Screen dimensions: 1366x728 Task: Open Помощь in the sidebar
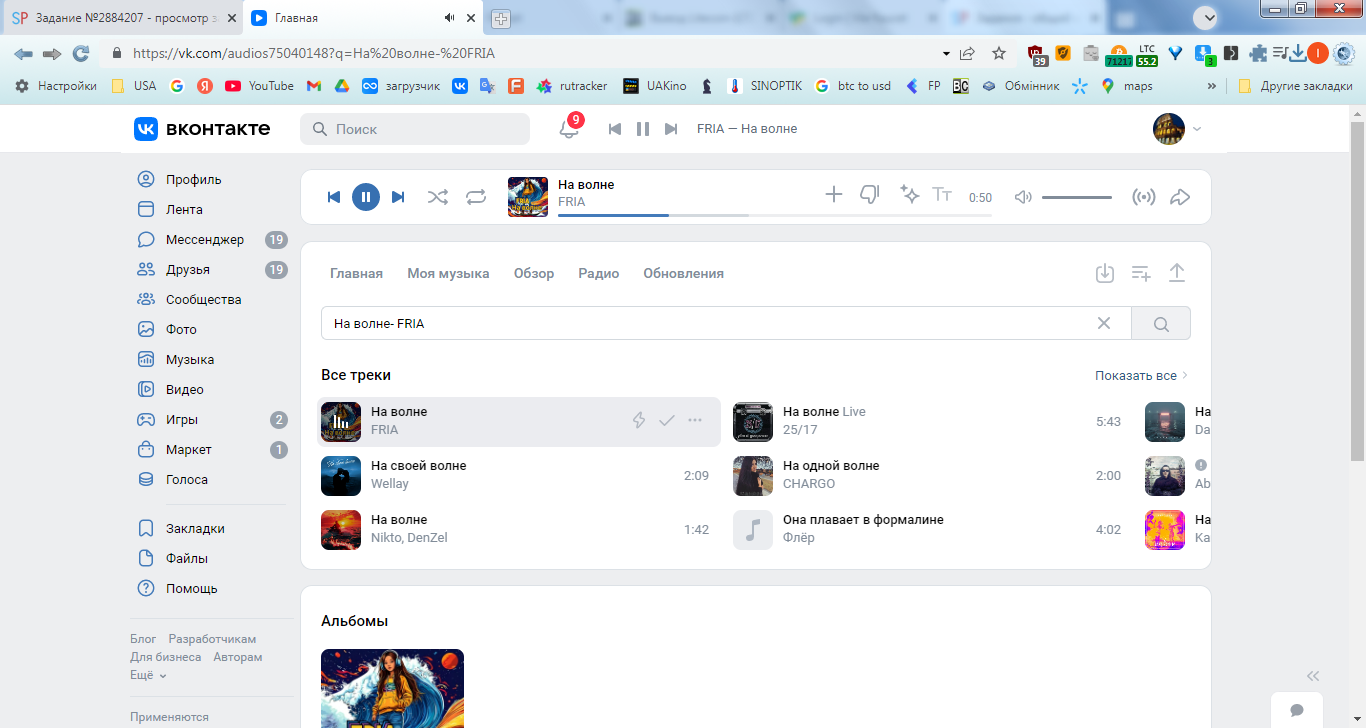pyautogui.click(x=192, y=589)
